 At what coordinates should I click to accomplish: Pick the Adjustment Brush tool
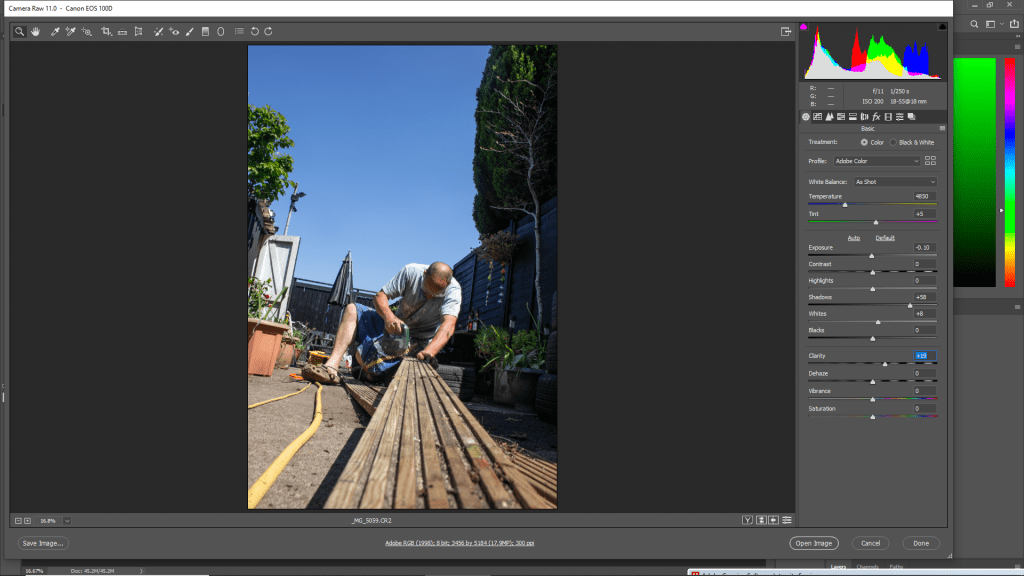(x=190, y=32)
